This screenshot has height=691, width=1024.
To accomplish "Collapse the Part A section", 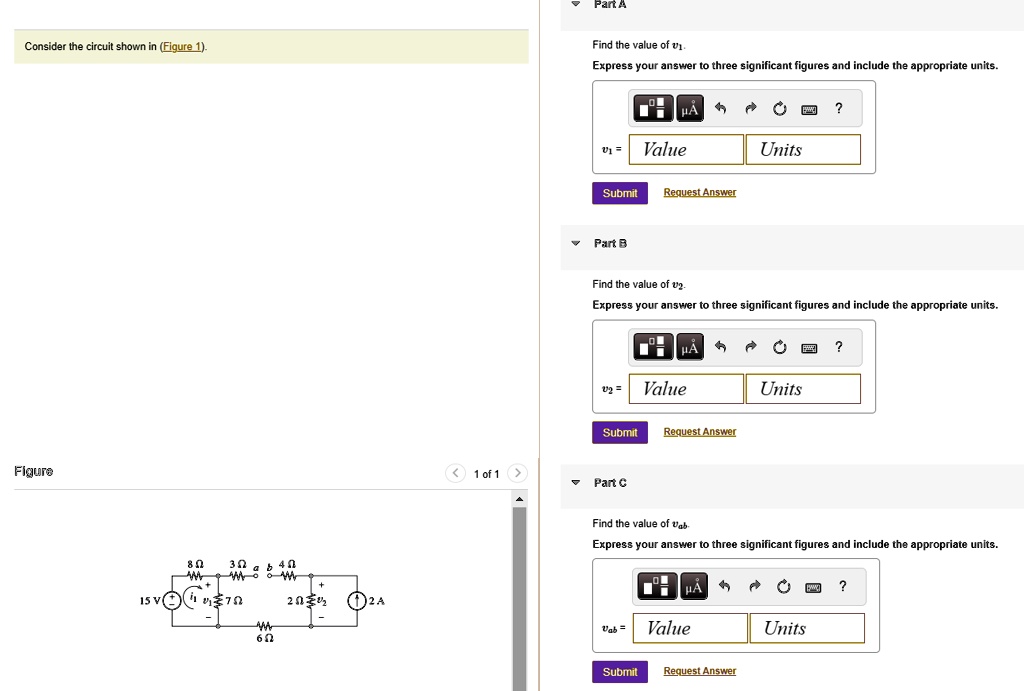I will click(x=575, y=4).
